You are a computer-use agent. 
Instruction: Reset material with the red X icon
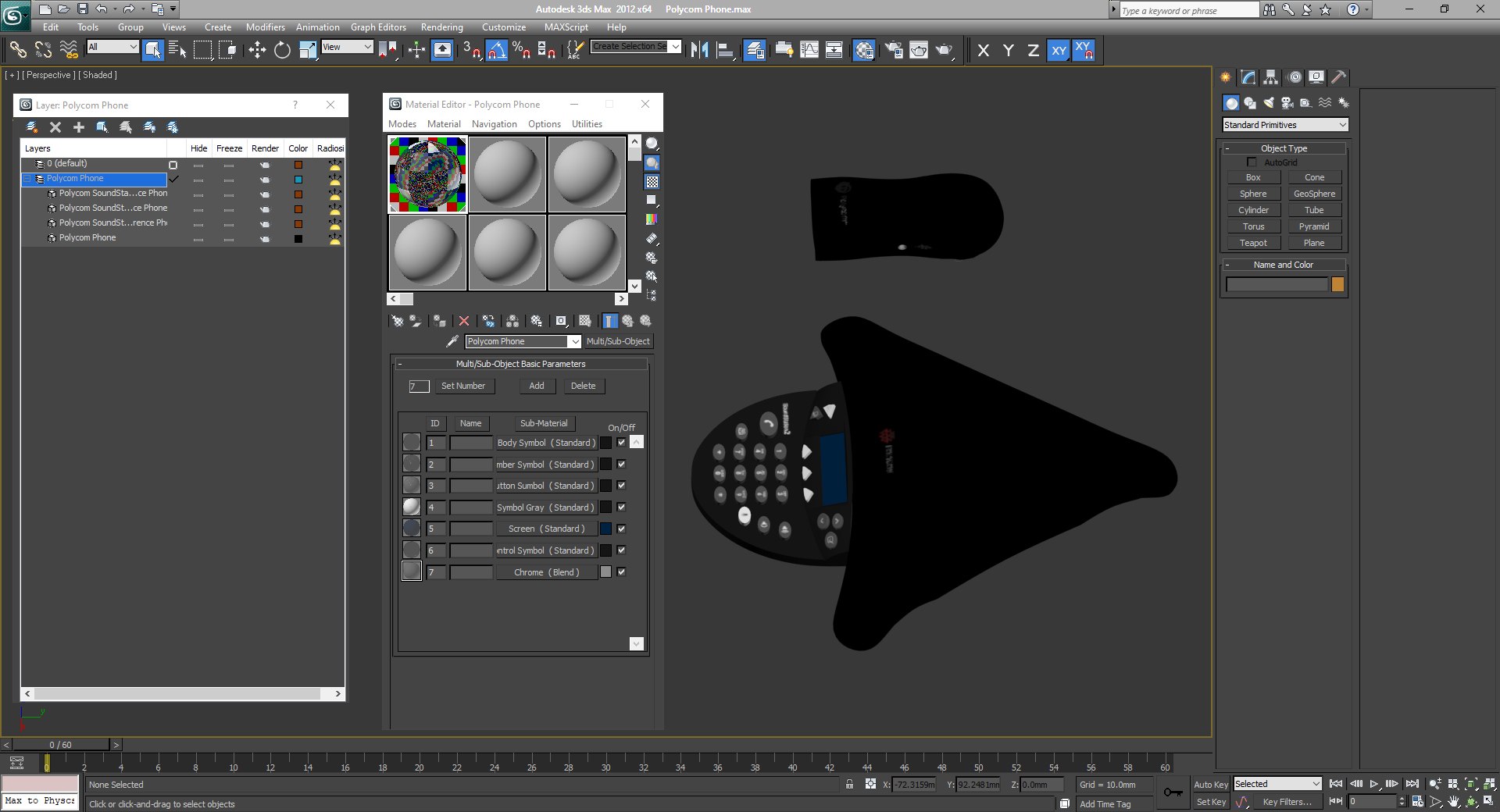click(464, 321)
